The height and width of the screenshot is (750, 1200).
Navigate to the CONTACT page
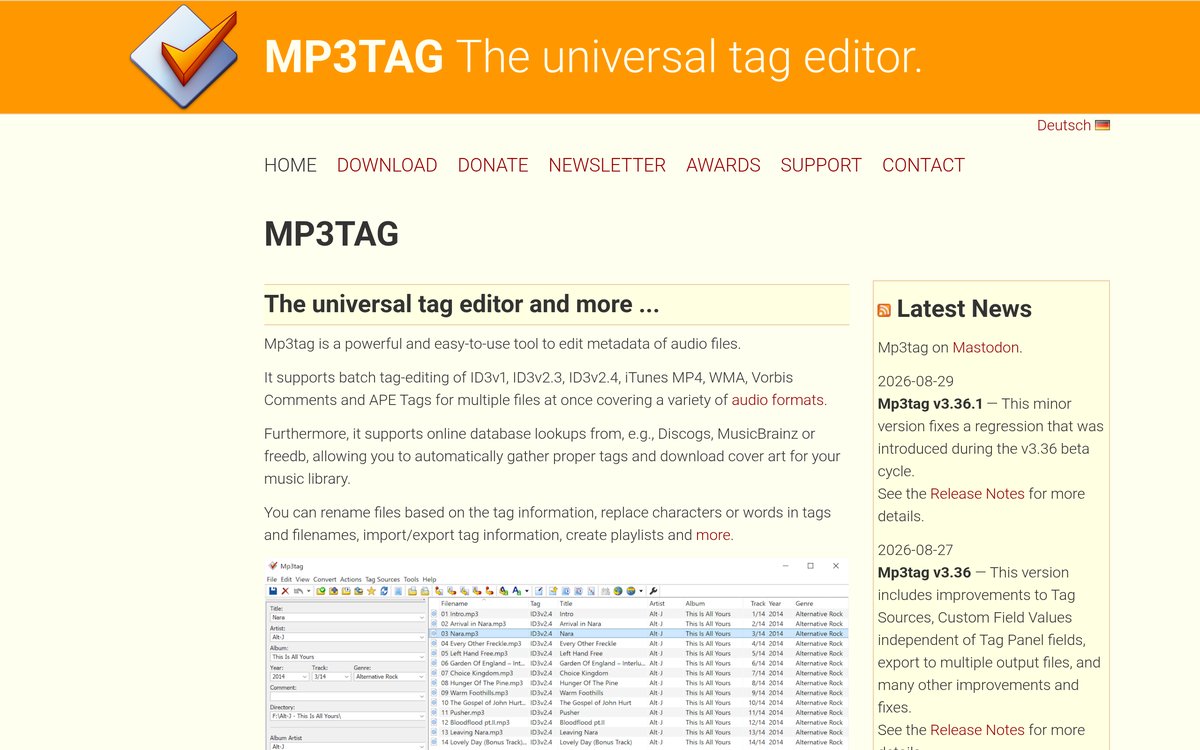tap(923, 165)
